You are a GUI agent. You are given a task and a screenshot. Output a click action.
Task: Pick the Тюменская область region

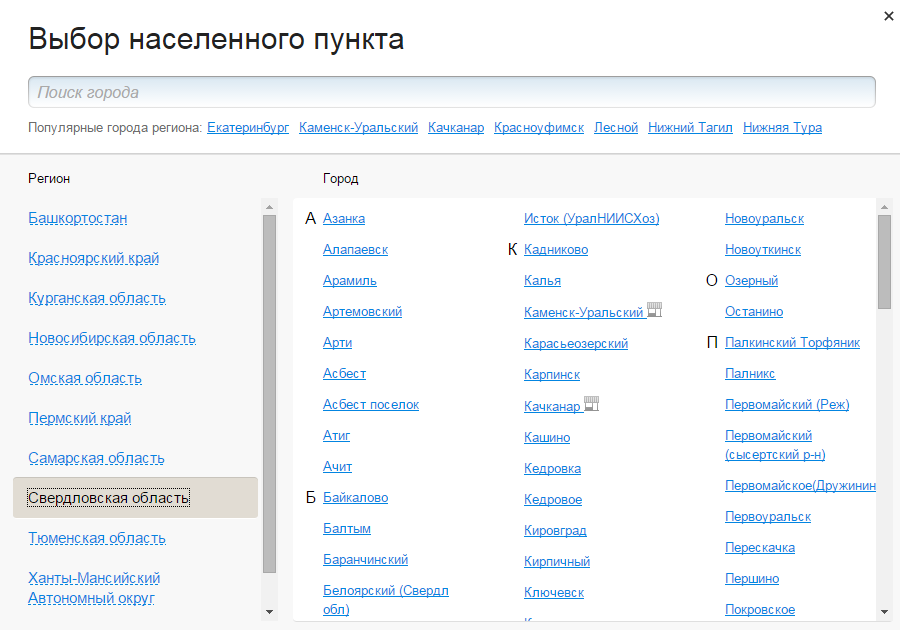pyautogui.click(x=96, y=537)
